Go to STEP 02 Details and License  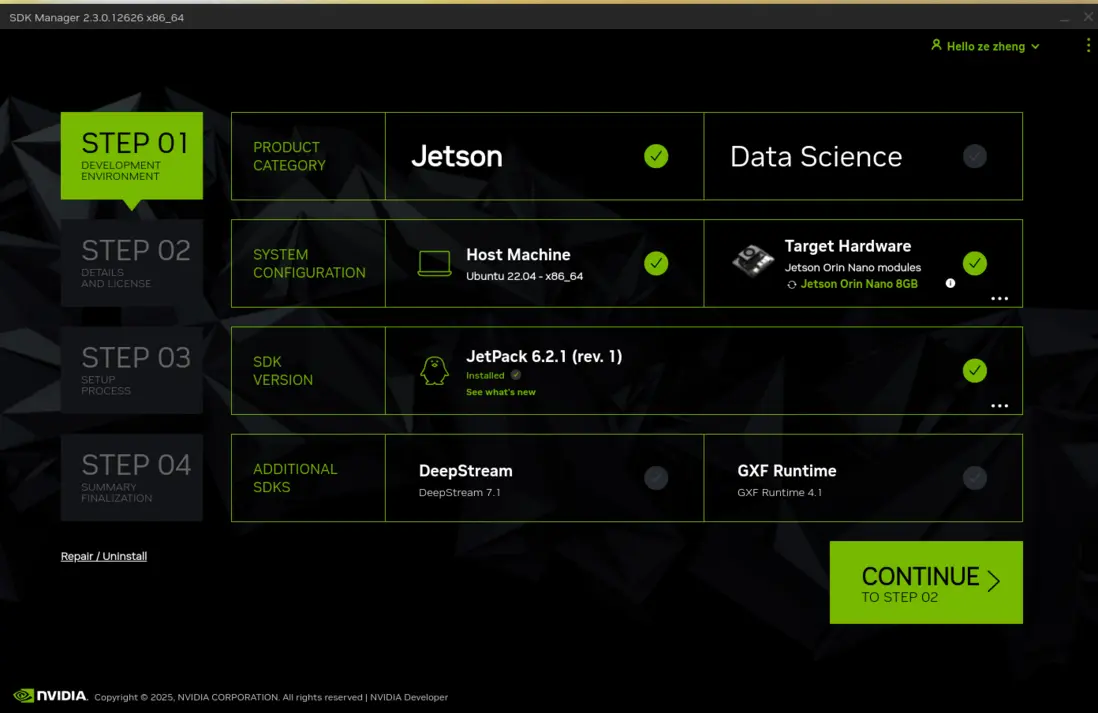click(x=132, y=263)
